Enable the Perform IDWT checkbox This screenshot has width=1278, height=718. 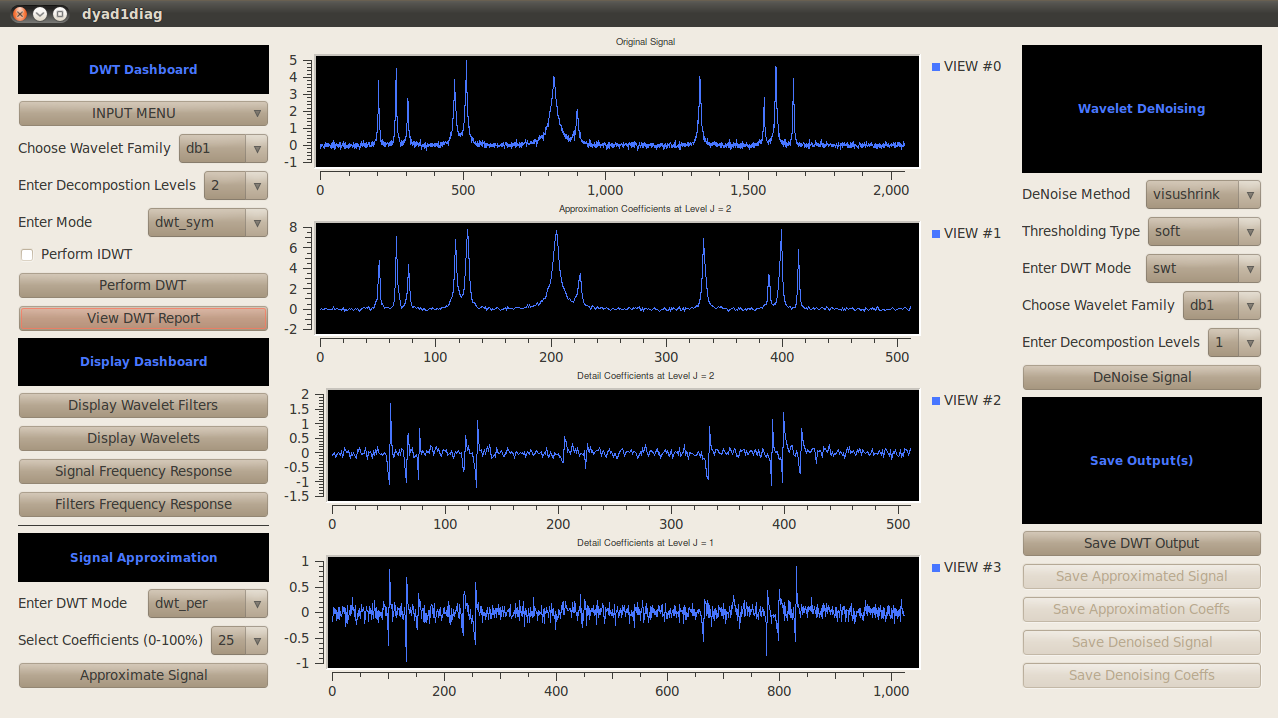27,255
